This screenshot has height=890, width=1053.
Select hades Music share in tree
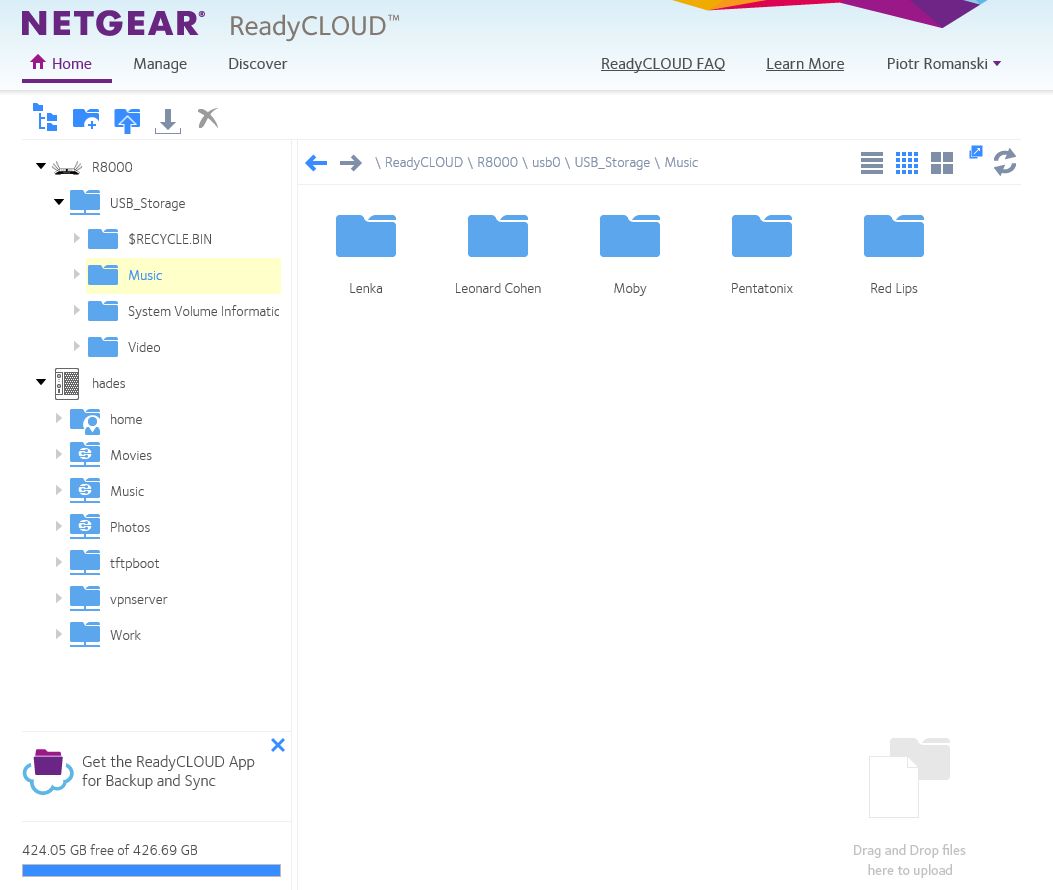[127, 492]
